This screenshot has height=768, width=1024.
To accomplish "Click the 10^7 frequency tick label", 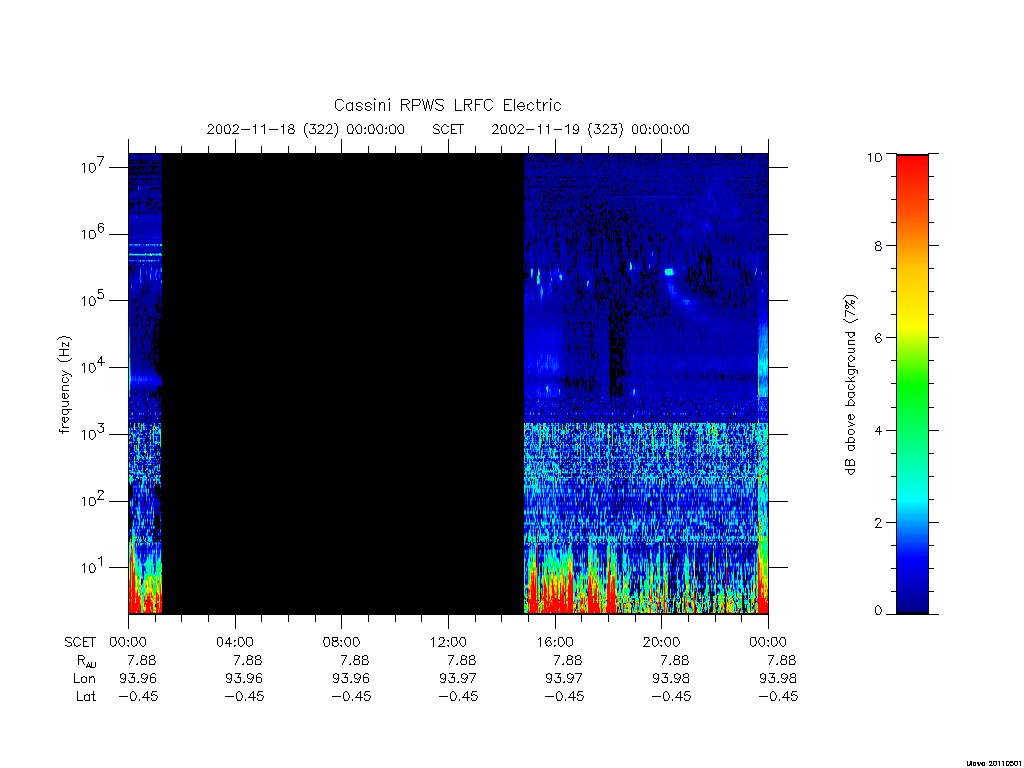I will (93, 166).
